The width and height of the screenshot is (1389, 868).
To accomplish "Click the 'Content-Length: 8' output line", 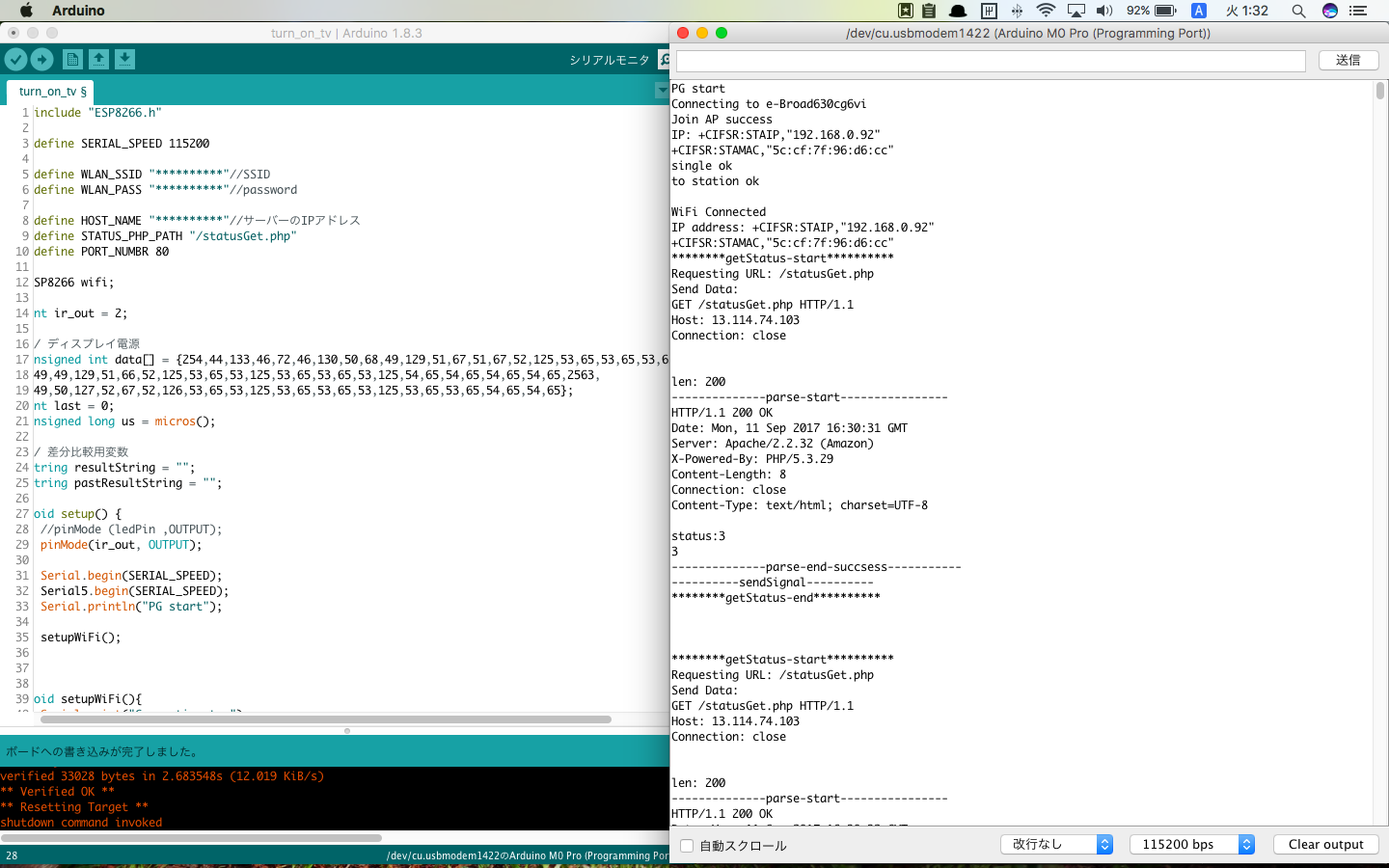I will (x=728, y=475).
